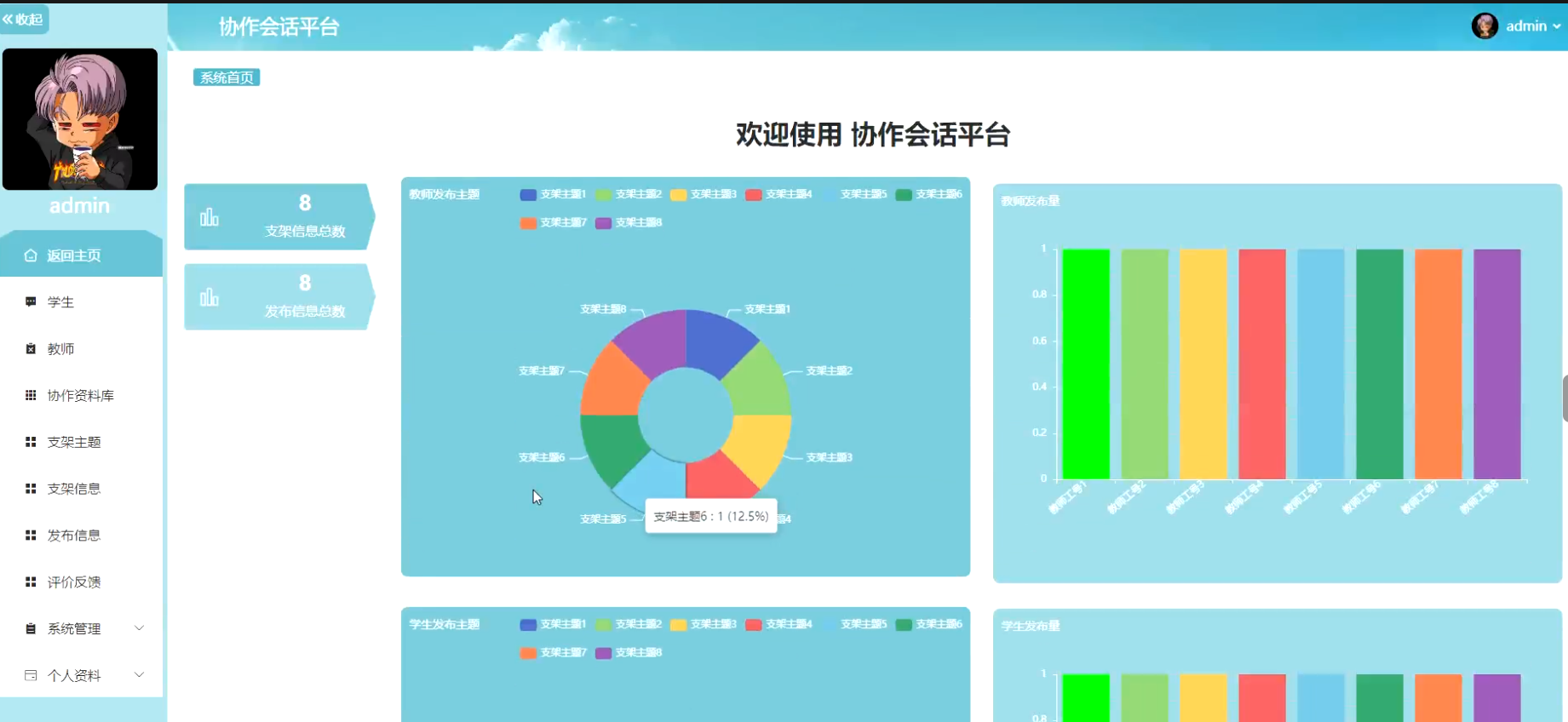1568x722 pixels.
Task: Toggle 支架主题7 legend in 学生发布主题 chart
Action: coord(553,652)
